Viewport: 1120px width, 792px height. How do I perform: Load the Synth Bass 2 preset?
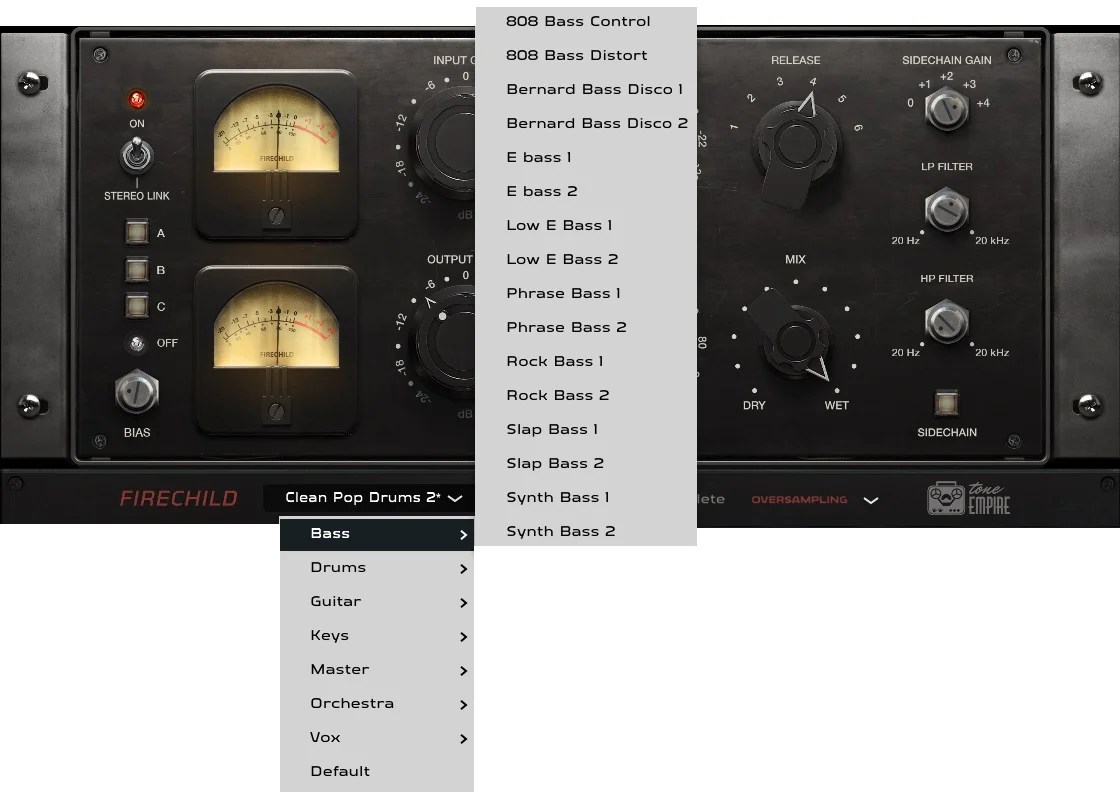point(586,531)
